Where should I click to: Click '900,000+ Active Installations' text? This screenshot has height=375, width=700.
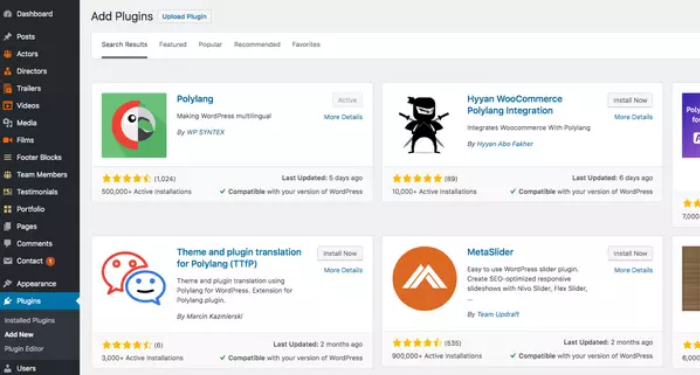437,356
